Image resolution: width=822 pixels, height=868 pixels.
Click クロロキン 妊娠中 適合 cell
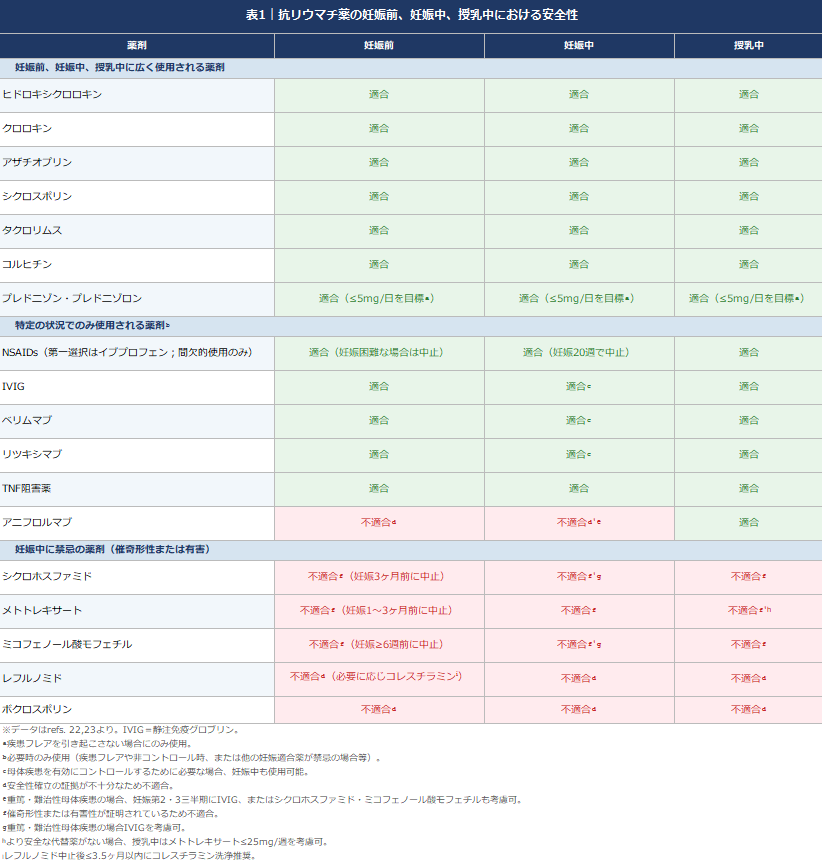coord(579,128)
